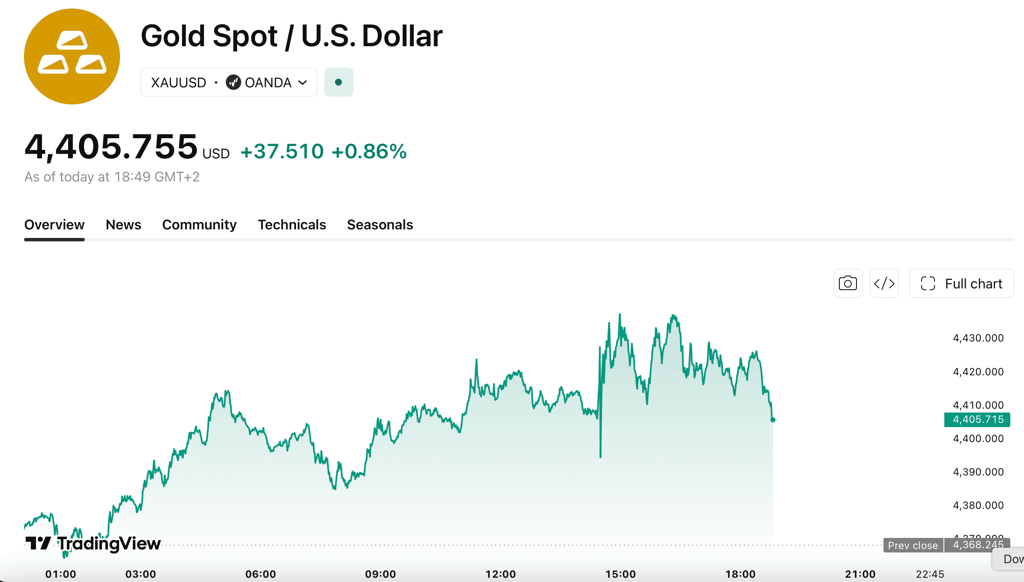This screenshot has width=1024, height=582.
Task: Click the chart's last price endpoint dot
Action: pos(773,420)
